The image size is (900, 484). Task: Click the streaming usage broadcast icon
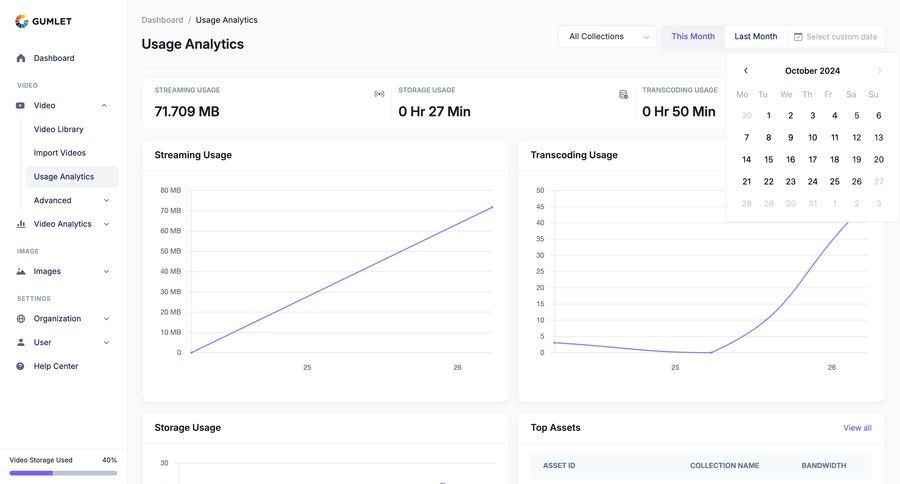(x=379, y=94)
